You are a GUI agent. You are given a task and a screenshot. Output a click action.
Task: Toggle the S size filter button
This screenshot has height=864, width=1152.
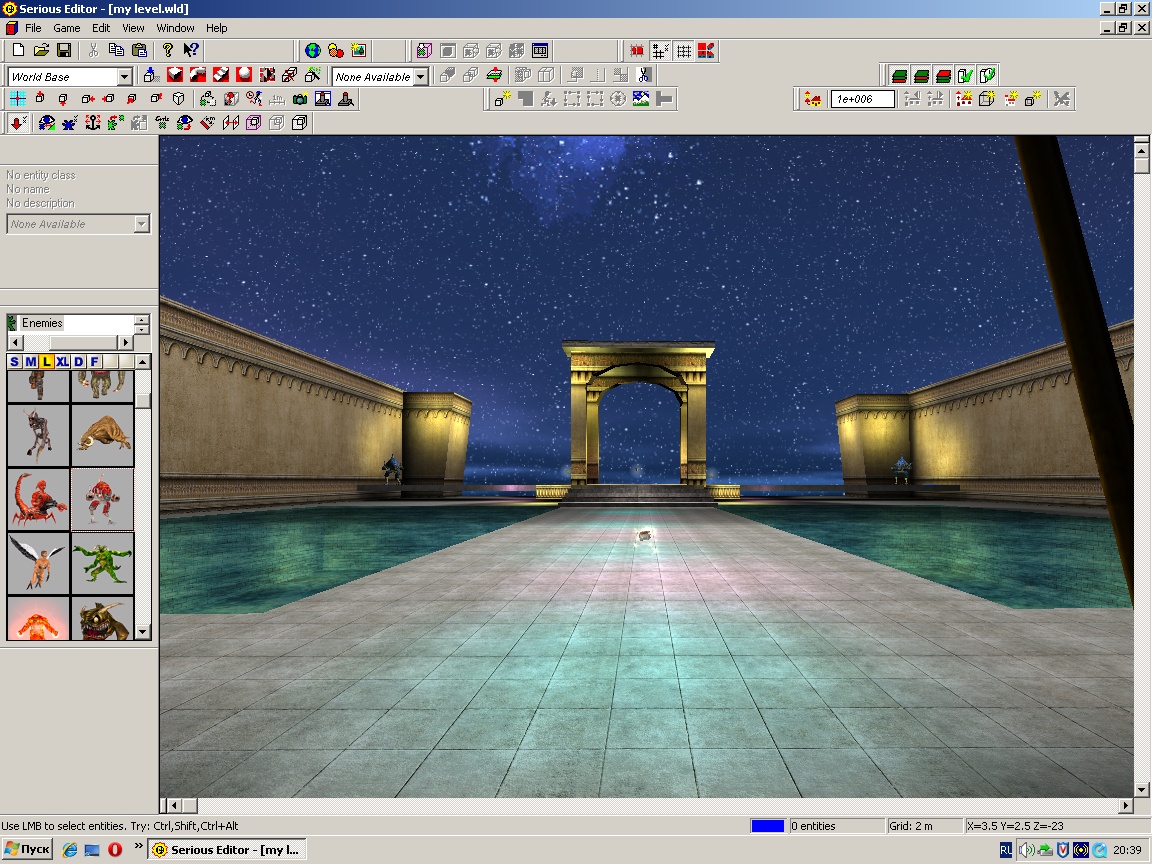(15, 361)
